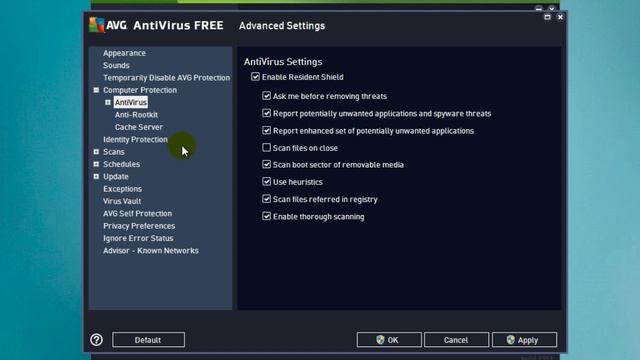640x360 pixels.
Task: Click the Cancel button
Action: coord(456,340)
